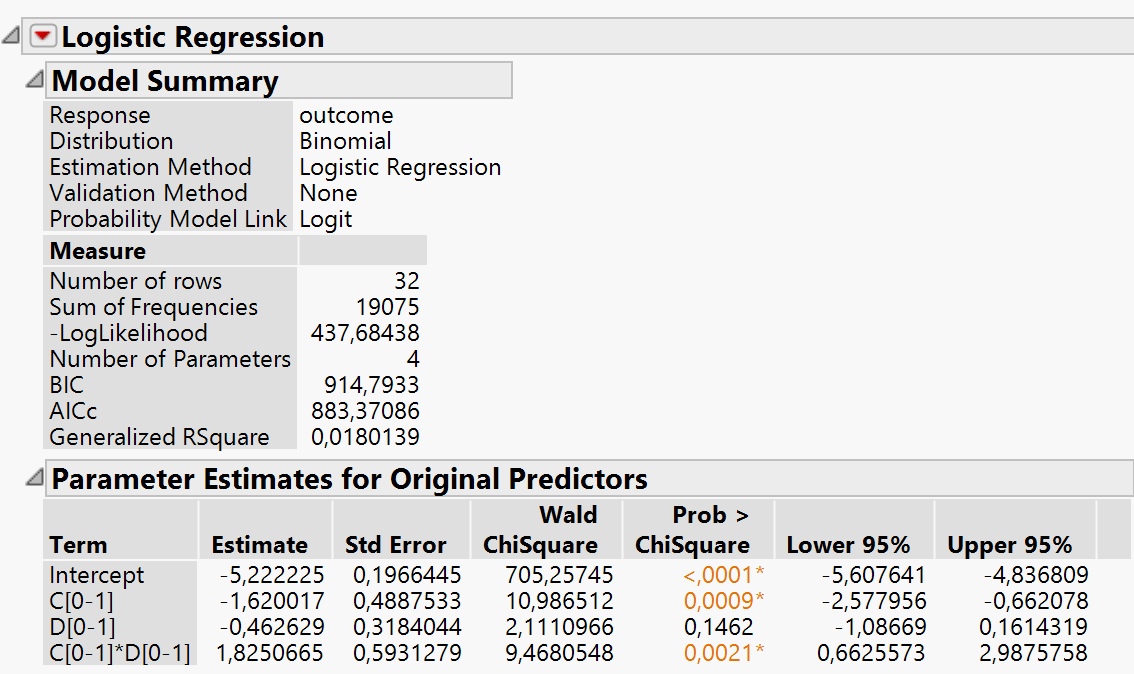The height and width of the screenshot is (674, 1134).
Task: Select the Logit link value
Action: (x=325, y=219)
